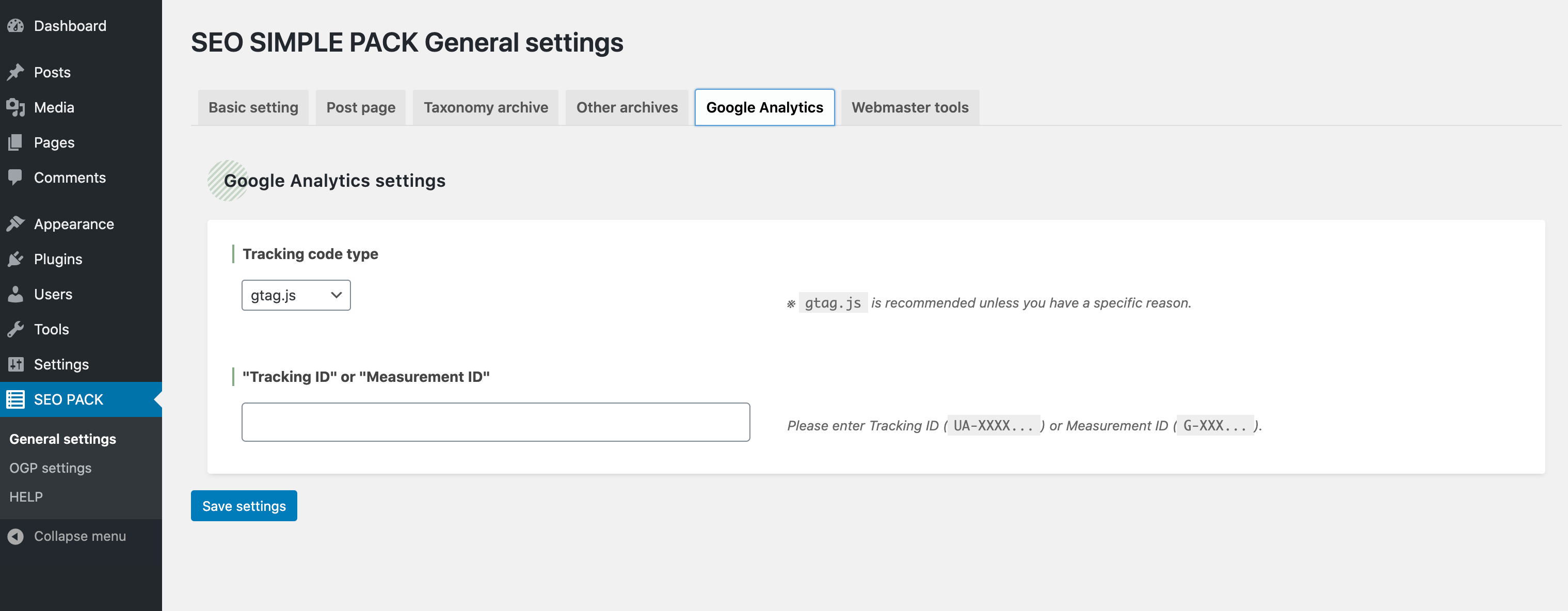
Task: Click Collapse menu label
Action: click(79, 536)
